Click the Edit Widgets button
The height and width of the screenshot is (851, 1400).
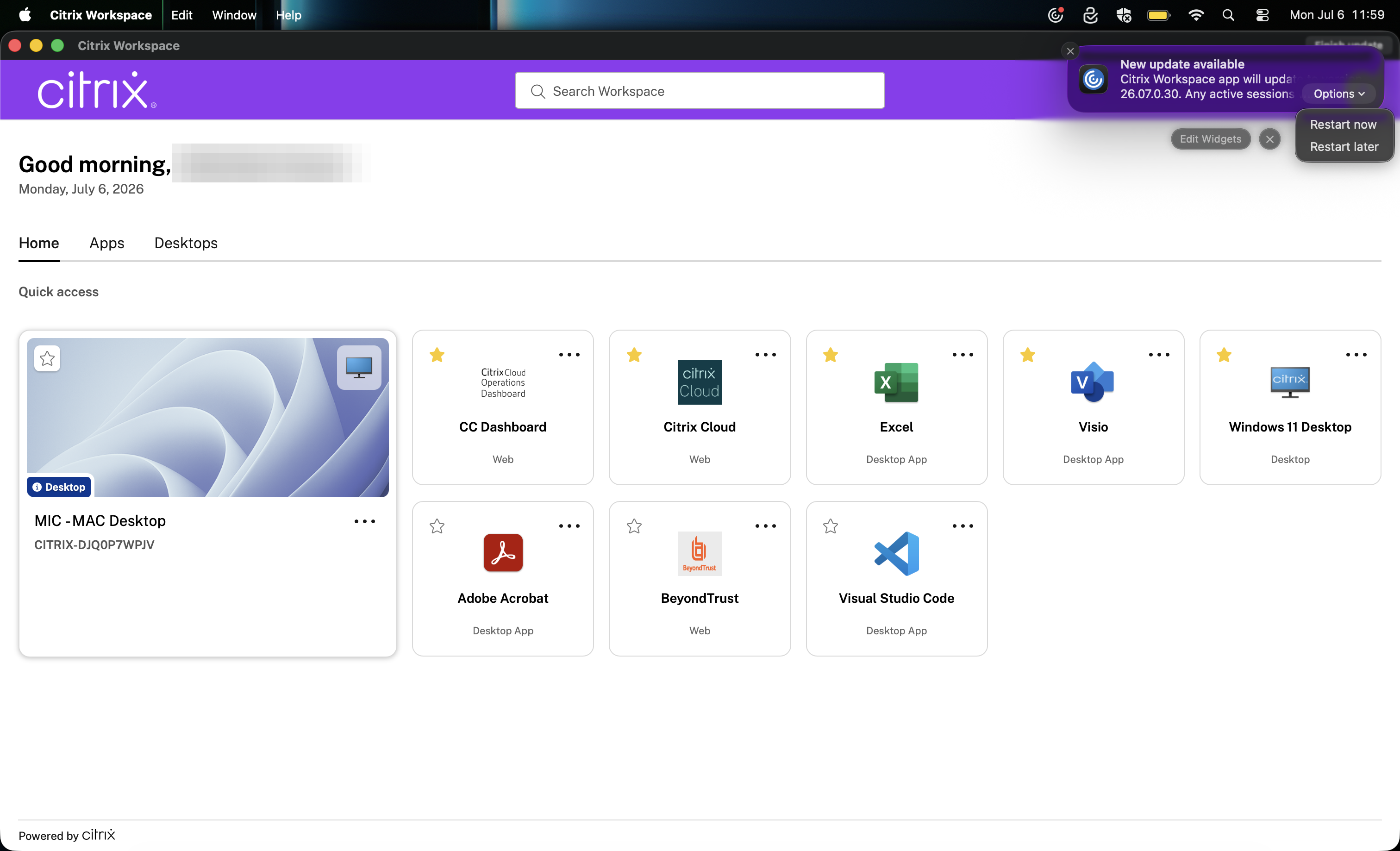pyautogui.click(x=1210, y=138)
